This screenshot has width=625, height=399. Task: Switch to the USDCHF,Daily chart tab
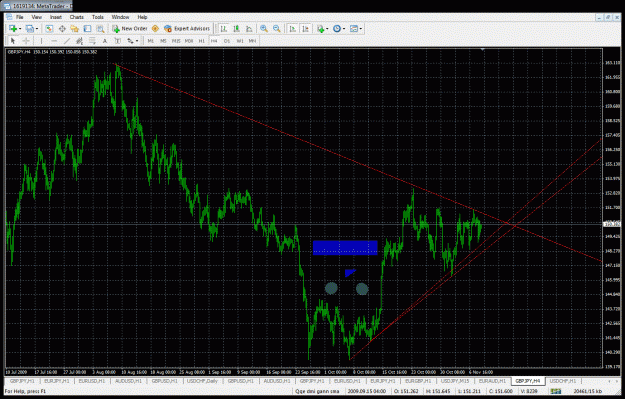pyautogui.click(x=202, y=381)
